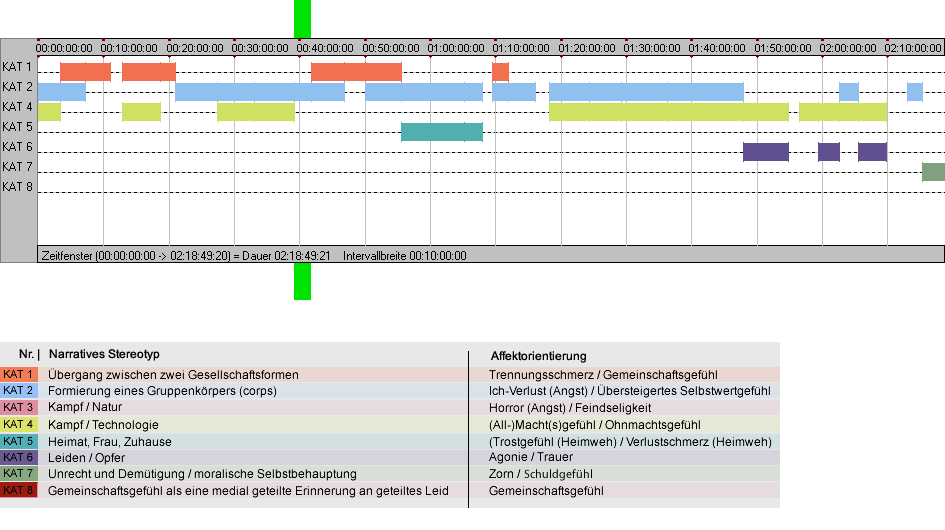The height and width of the screenshot is (530, 945).
Task: Select the yellow-green KAT 4 segment ending at 02:10
Action: point(843,112)
